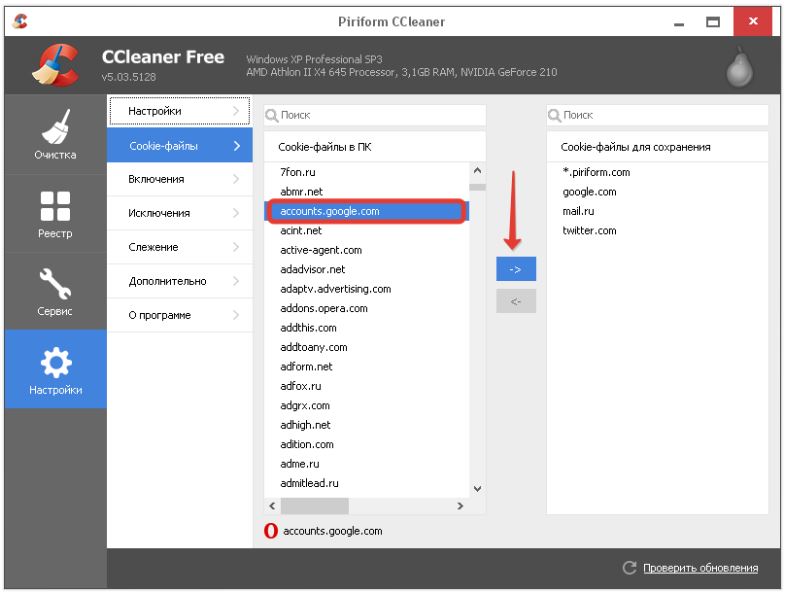This screenshot has width=785, height=594.
Task: Open the Очистка cleaner section
Action: click(55, 134)
